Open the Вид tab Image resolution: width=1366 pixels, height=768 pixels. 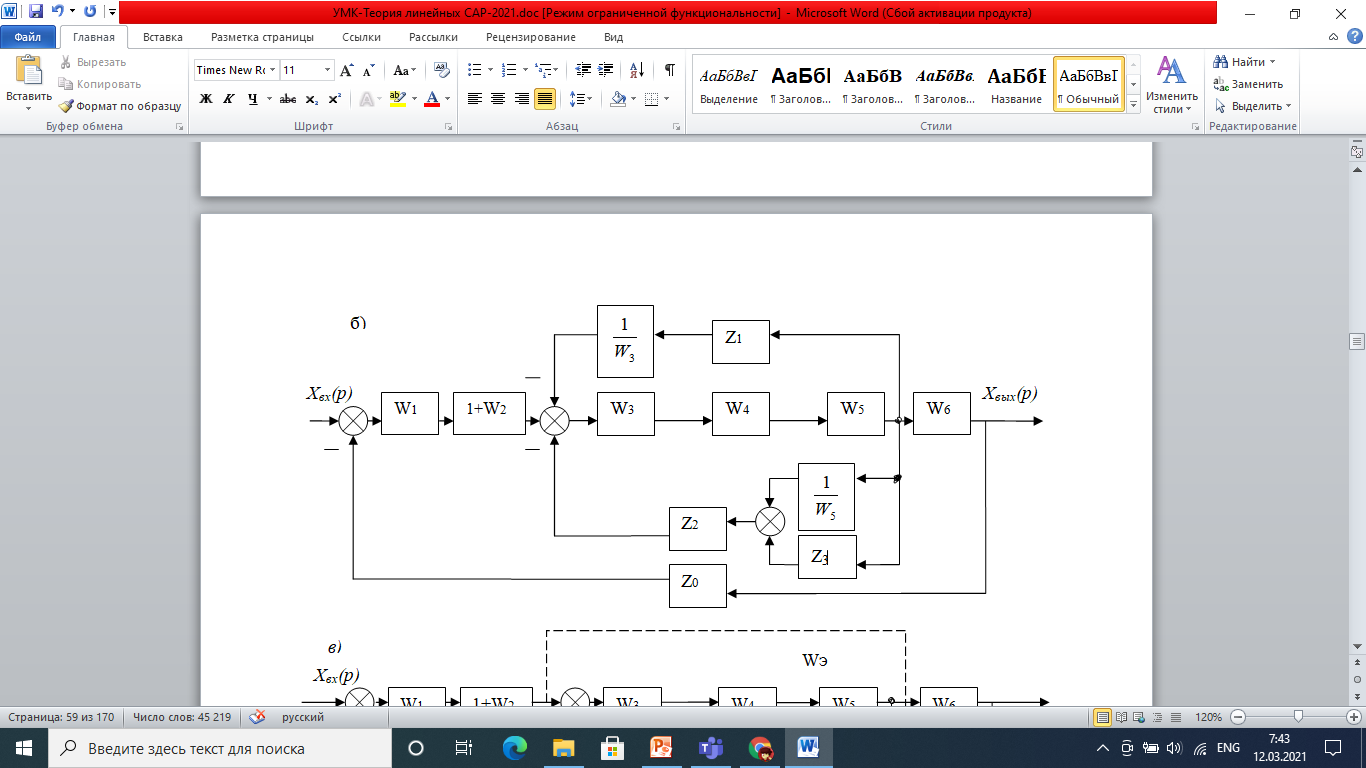[614, 37]
